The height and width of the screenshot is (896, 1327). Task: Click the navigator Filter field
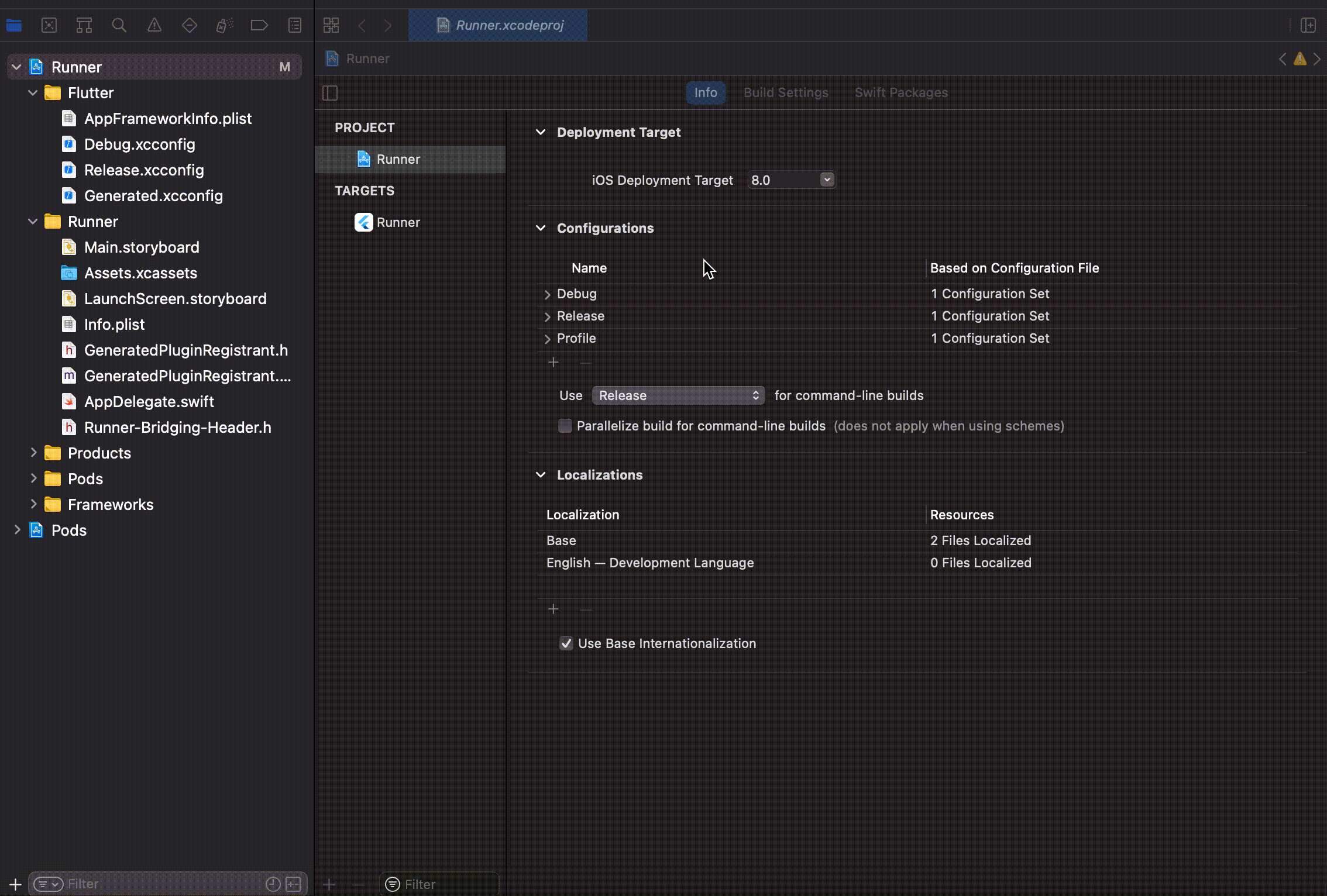tap(164, 884)
